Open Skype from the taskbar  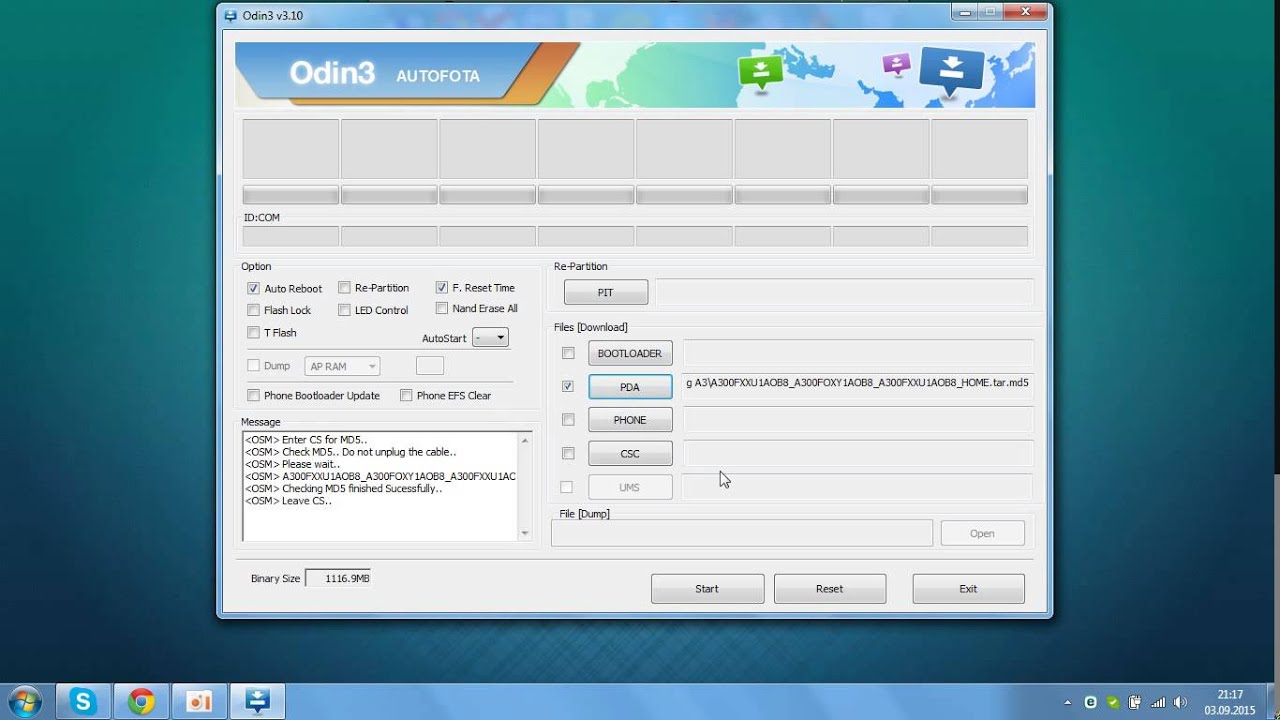pos(82,702)
